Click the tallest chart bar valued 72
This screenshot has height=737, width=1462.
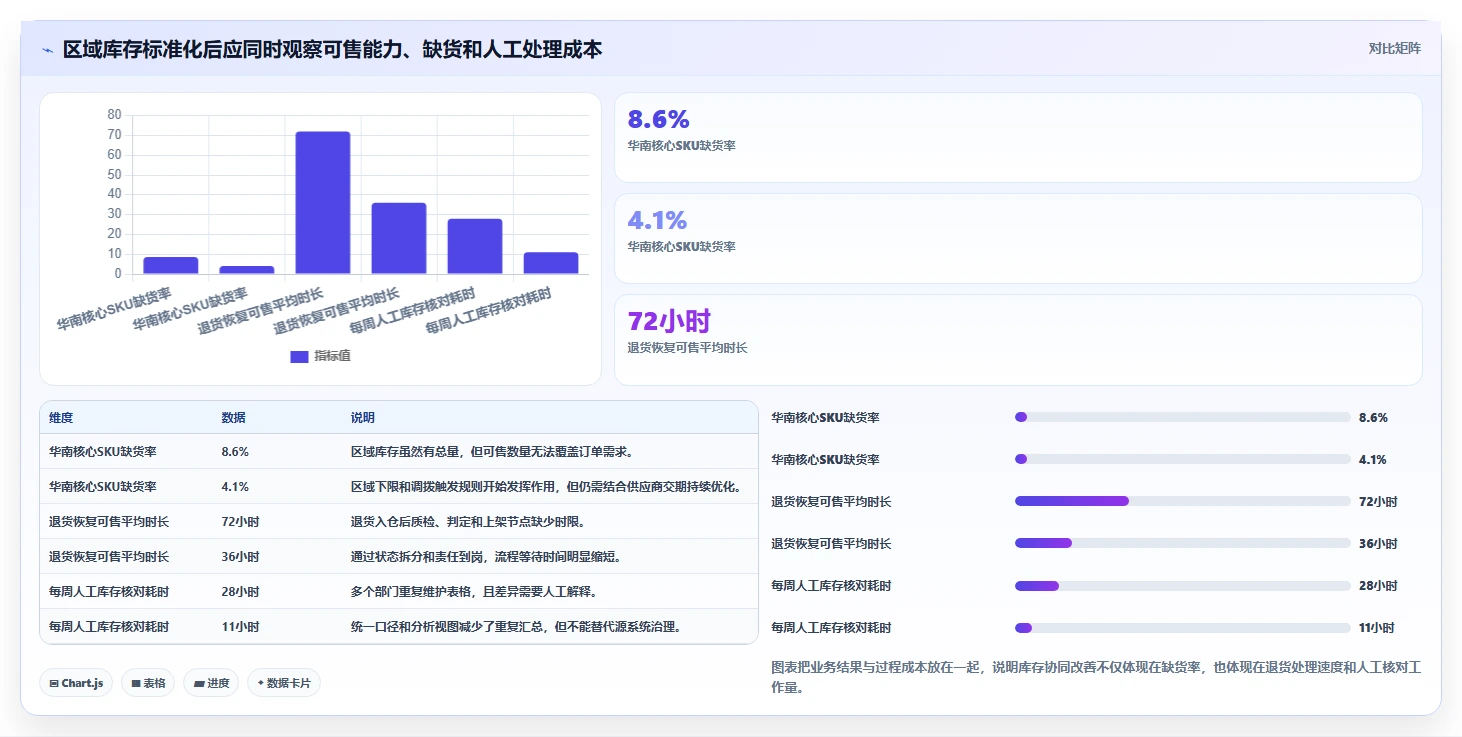[x=323, y=203]
